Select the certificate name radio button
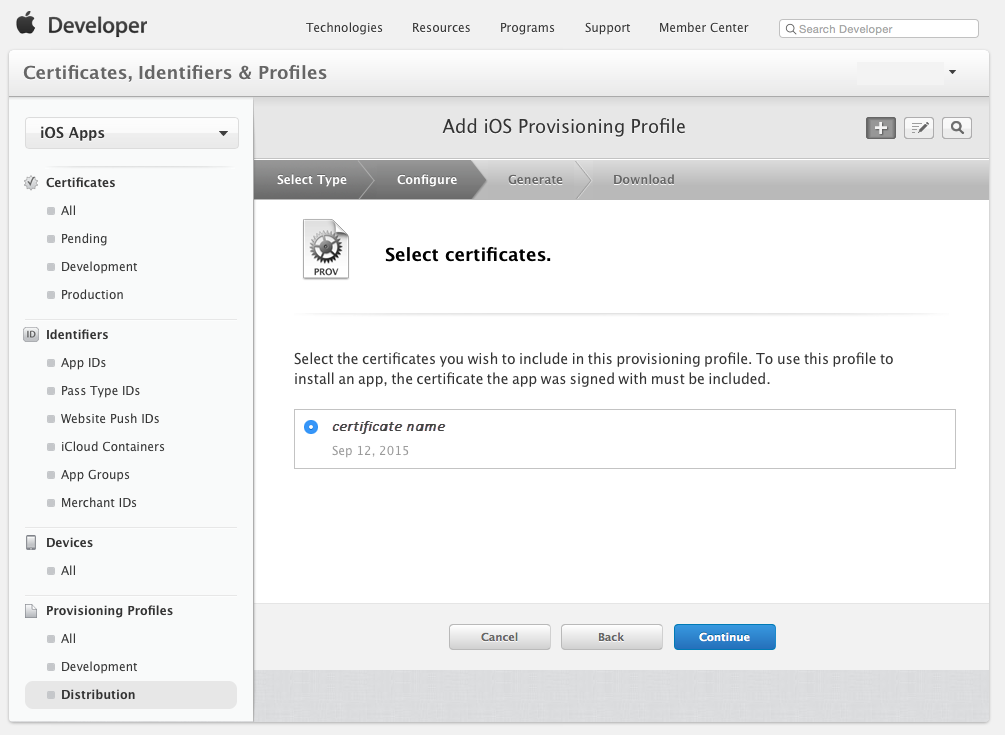Viewport: 1005px width, 735px height. coord(311,426)
